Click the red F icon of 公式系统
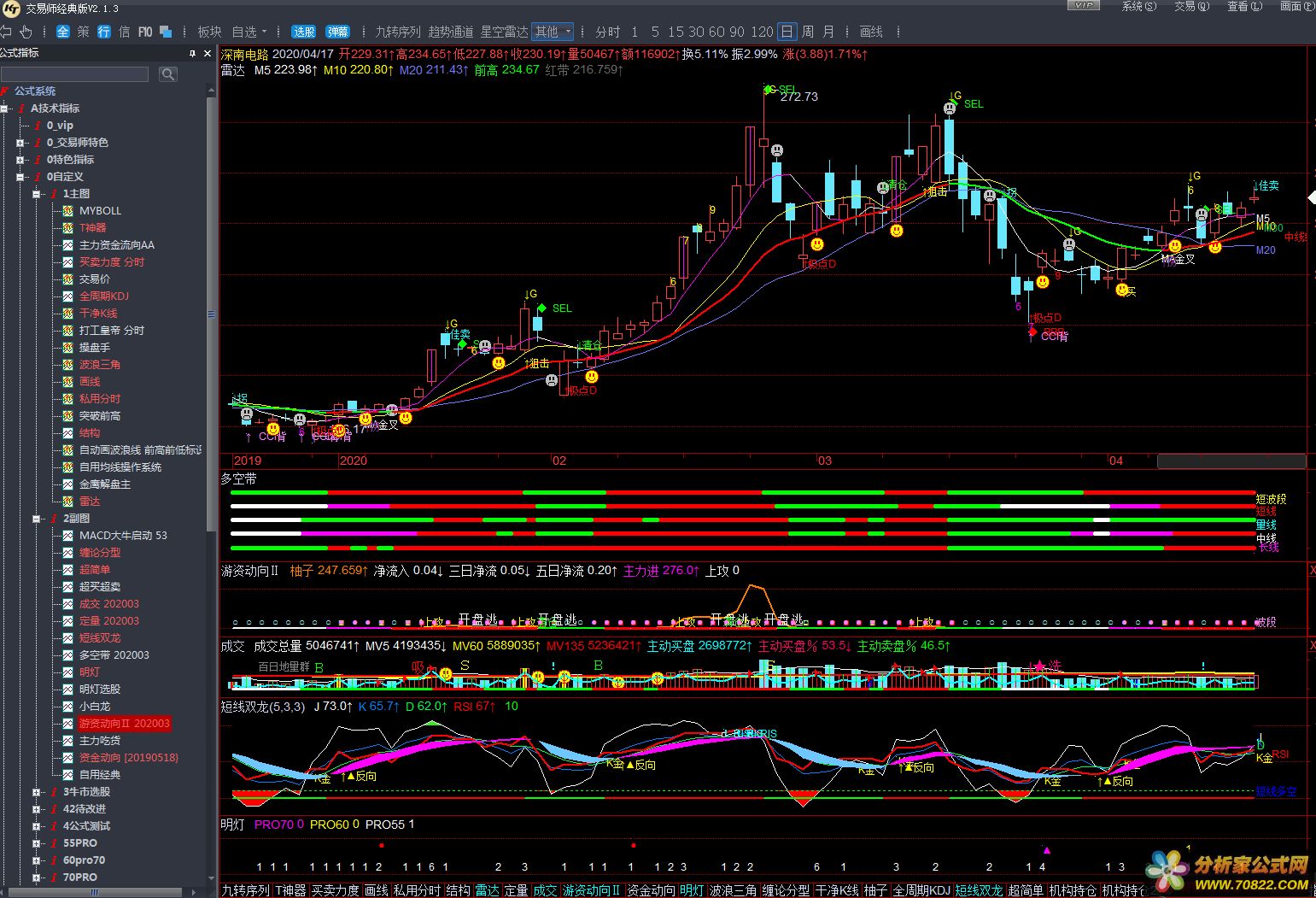 [5, 91]
